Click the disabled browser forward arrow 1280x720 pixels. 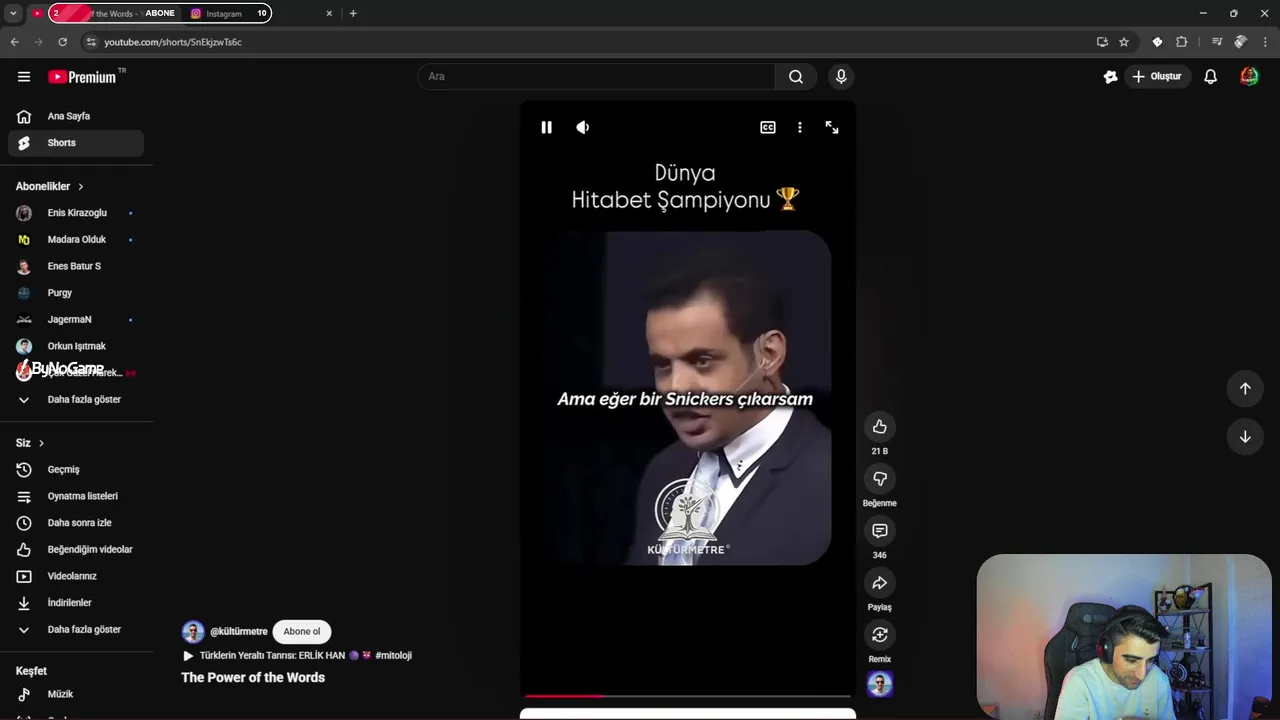[x=38, y=42]
